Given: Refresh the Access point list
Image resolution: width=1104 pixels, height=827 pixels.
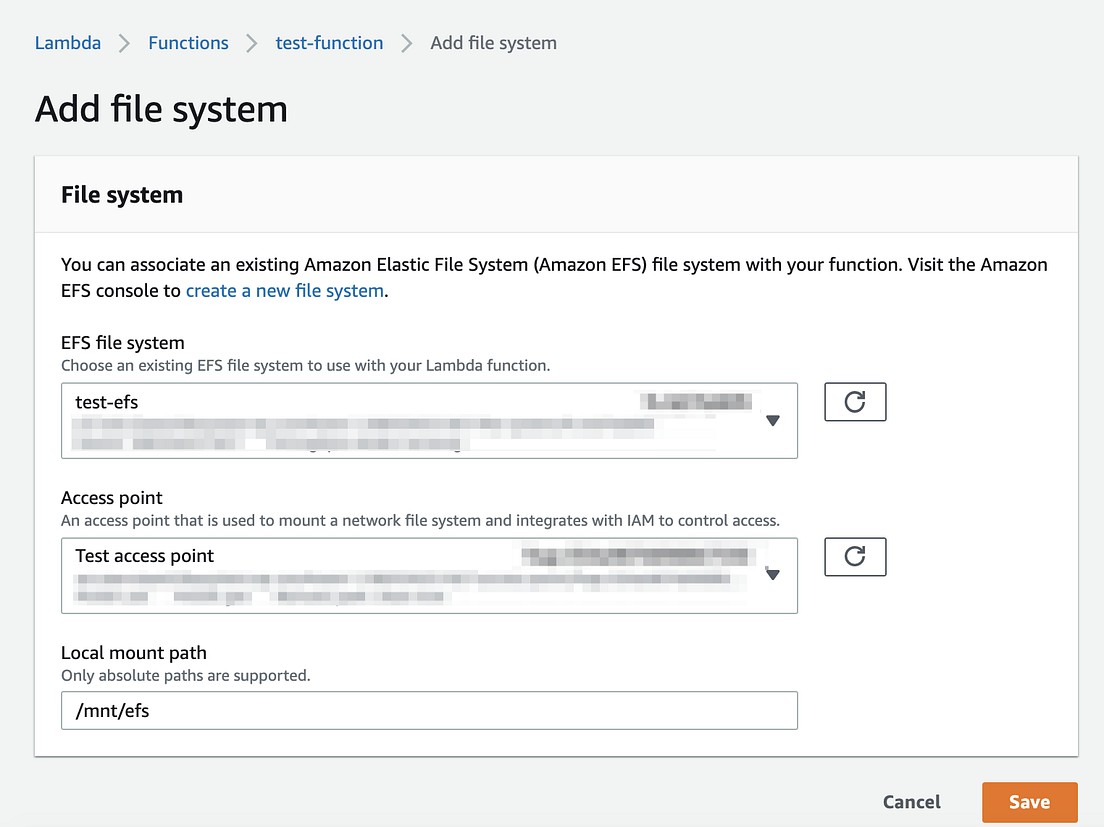Looking at the screenshot, I should pos(854,557).
